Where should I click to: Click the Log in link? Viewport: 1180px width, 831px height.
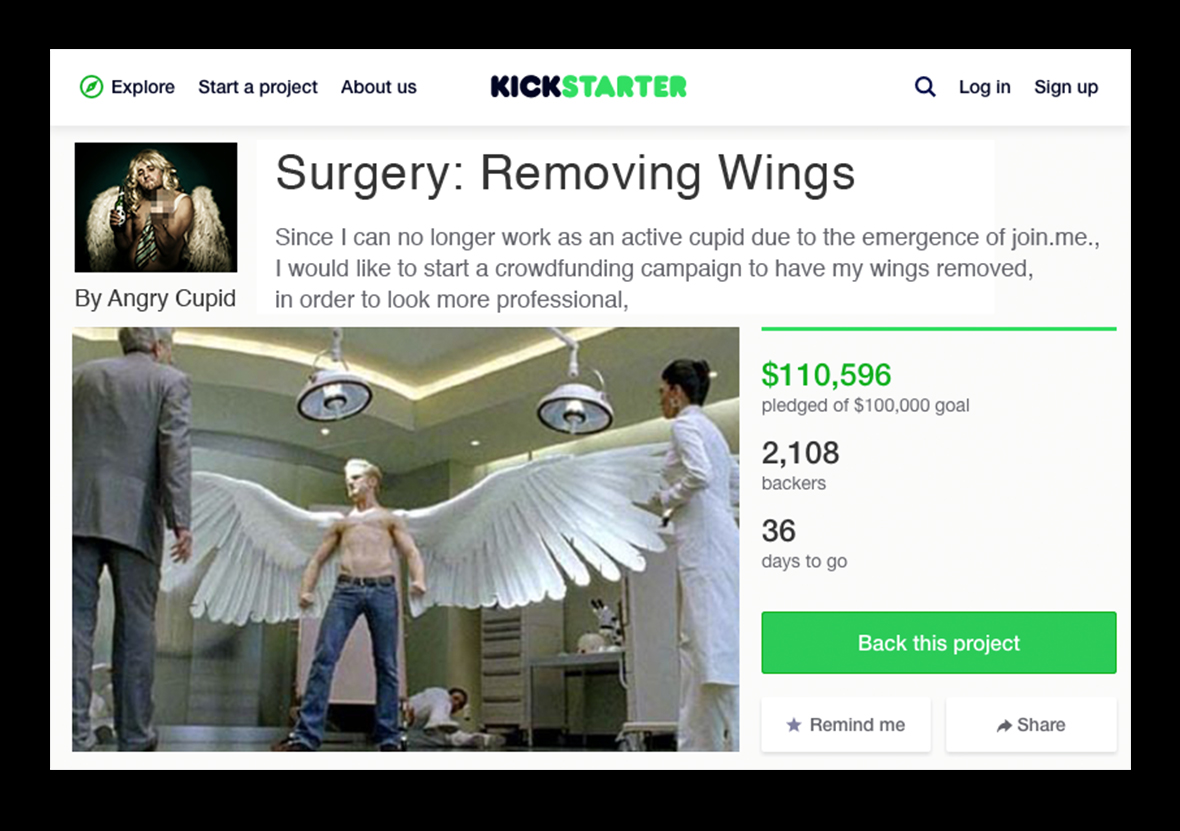[984, 87]
